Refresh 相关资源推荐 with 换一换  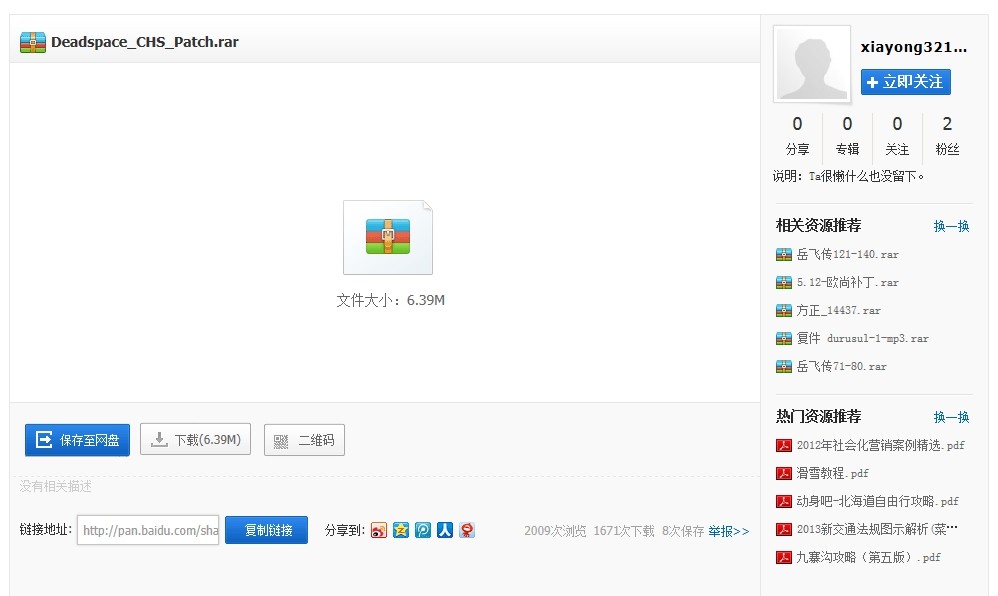(x=951, y=226)
